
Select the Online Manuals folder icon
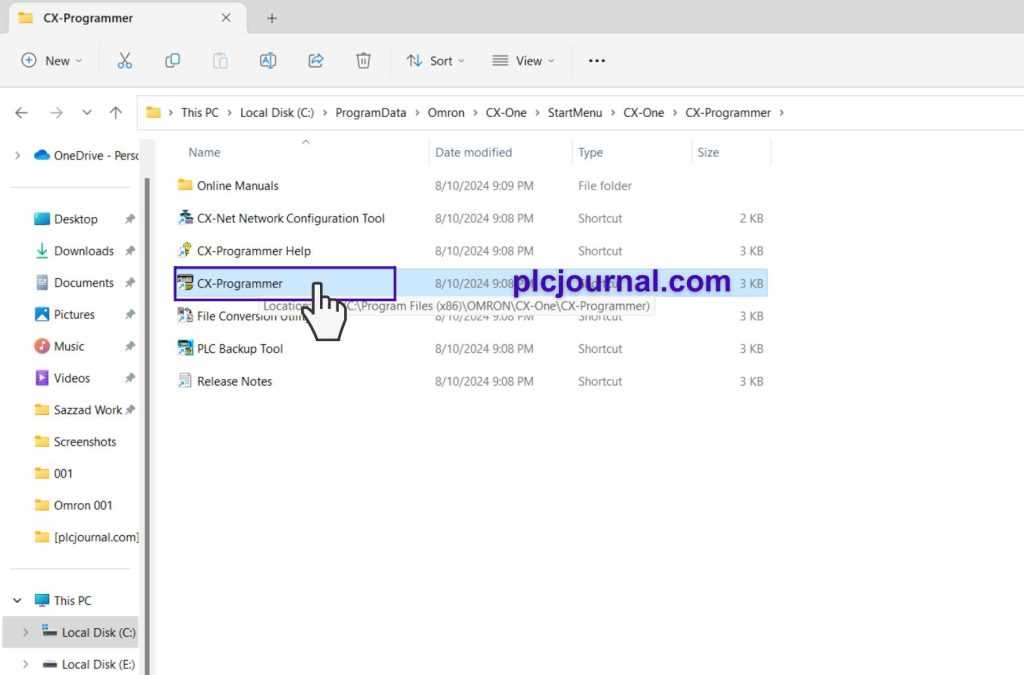[185, 185]
